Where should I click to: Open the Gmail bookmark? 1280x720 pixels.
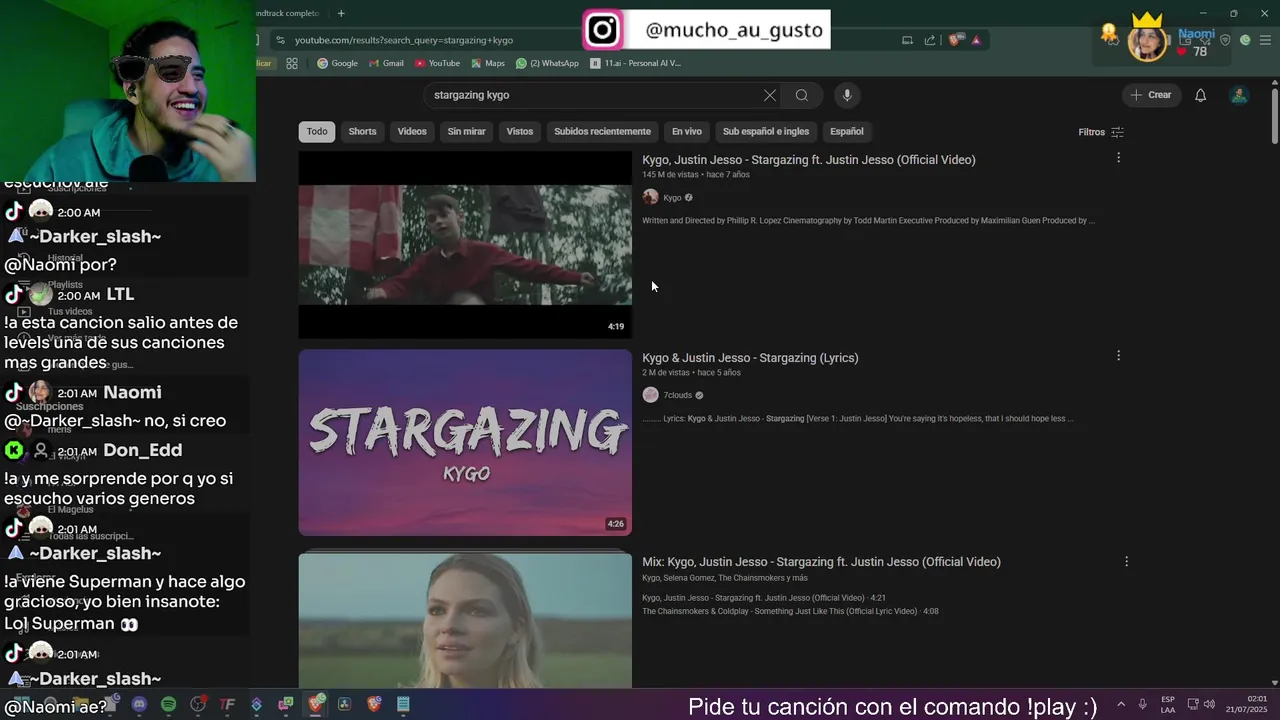tap(386, 63)
